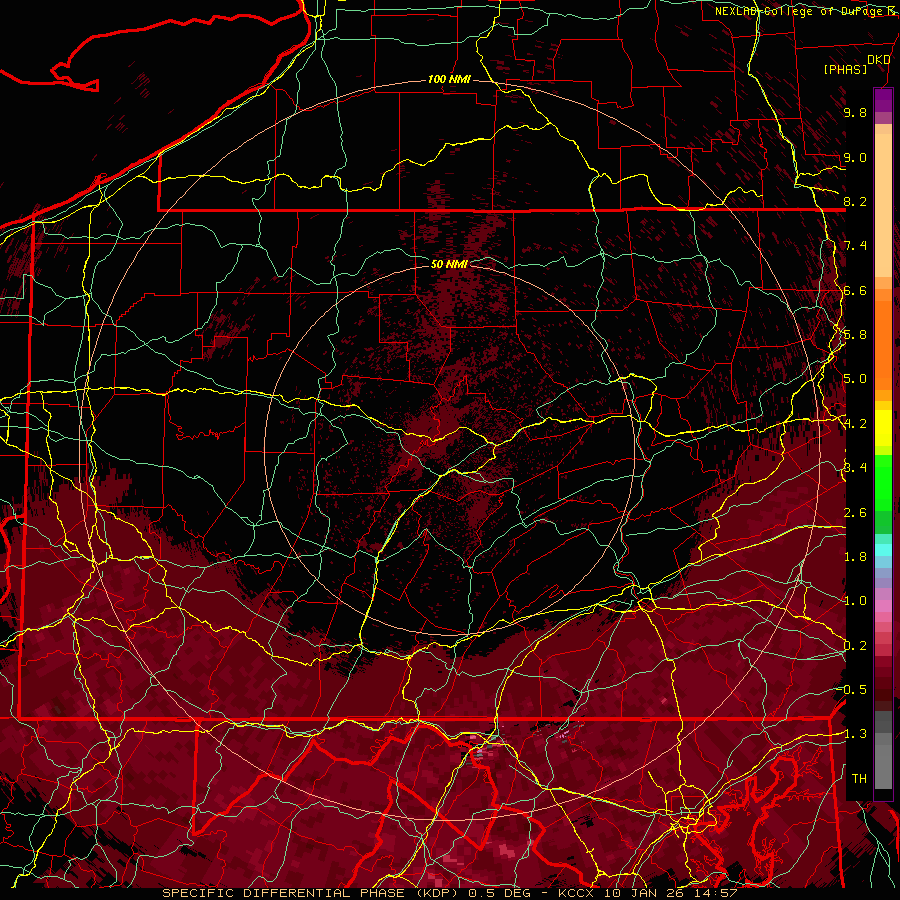Select the 5.0 value on the color scale
900x900 pixels.
[855, 379]
